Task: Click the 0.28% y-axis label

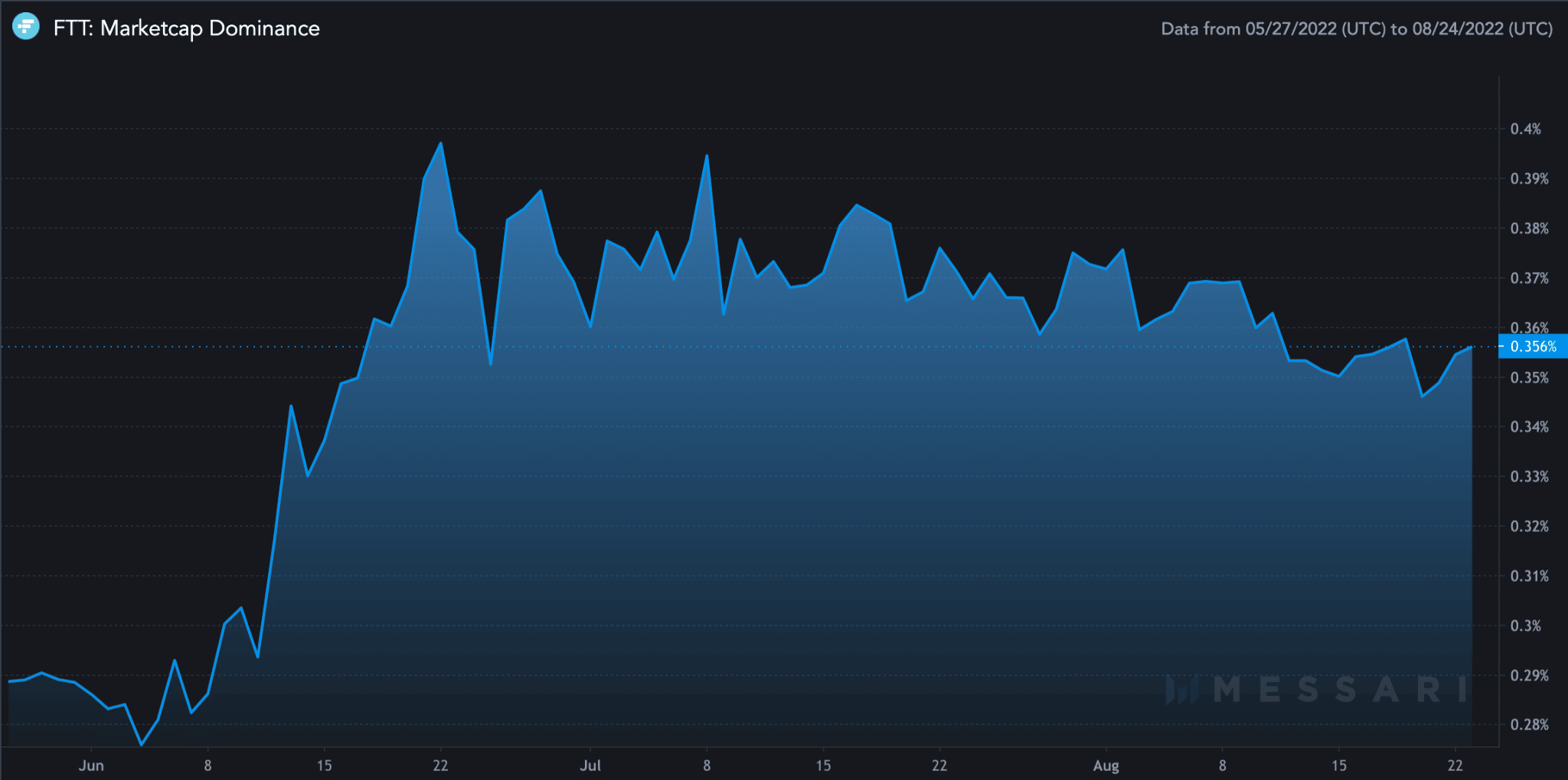Action: point(1529,724)
